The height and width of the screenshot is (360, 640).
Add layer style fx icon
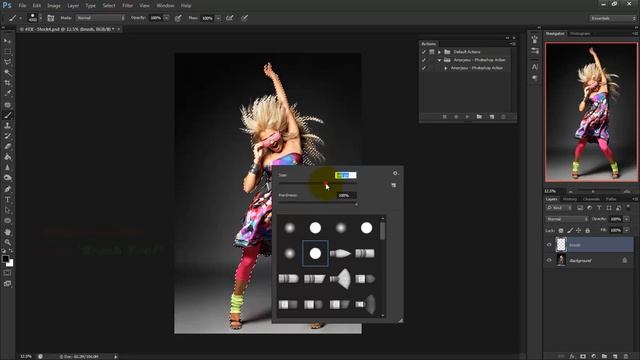(572, 356)
